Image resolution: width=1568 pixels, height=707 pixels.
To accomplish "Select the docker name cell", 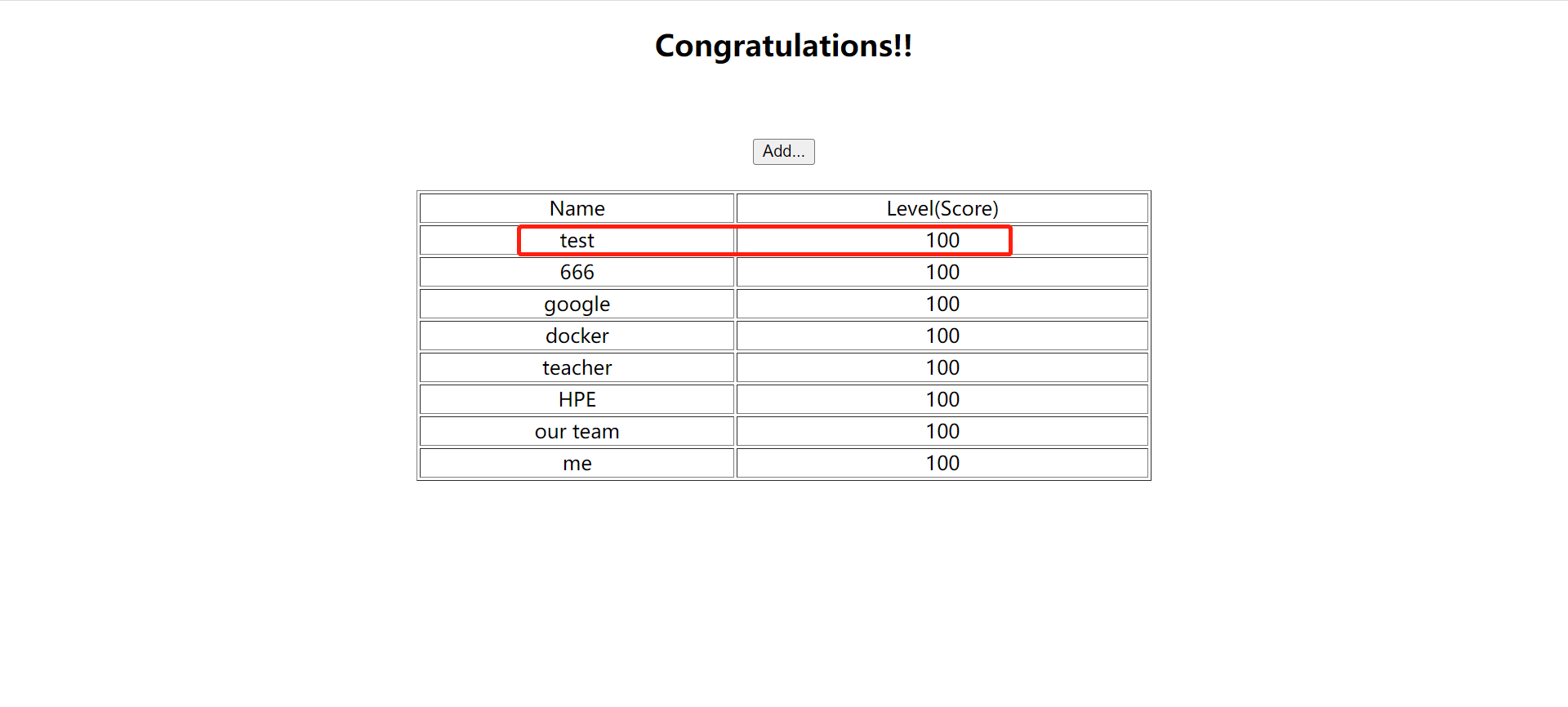I will point(577,336).
